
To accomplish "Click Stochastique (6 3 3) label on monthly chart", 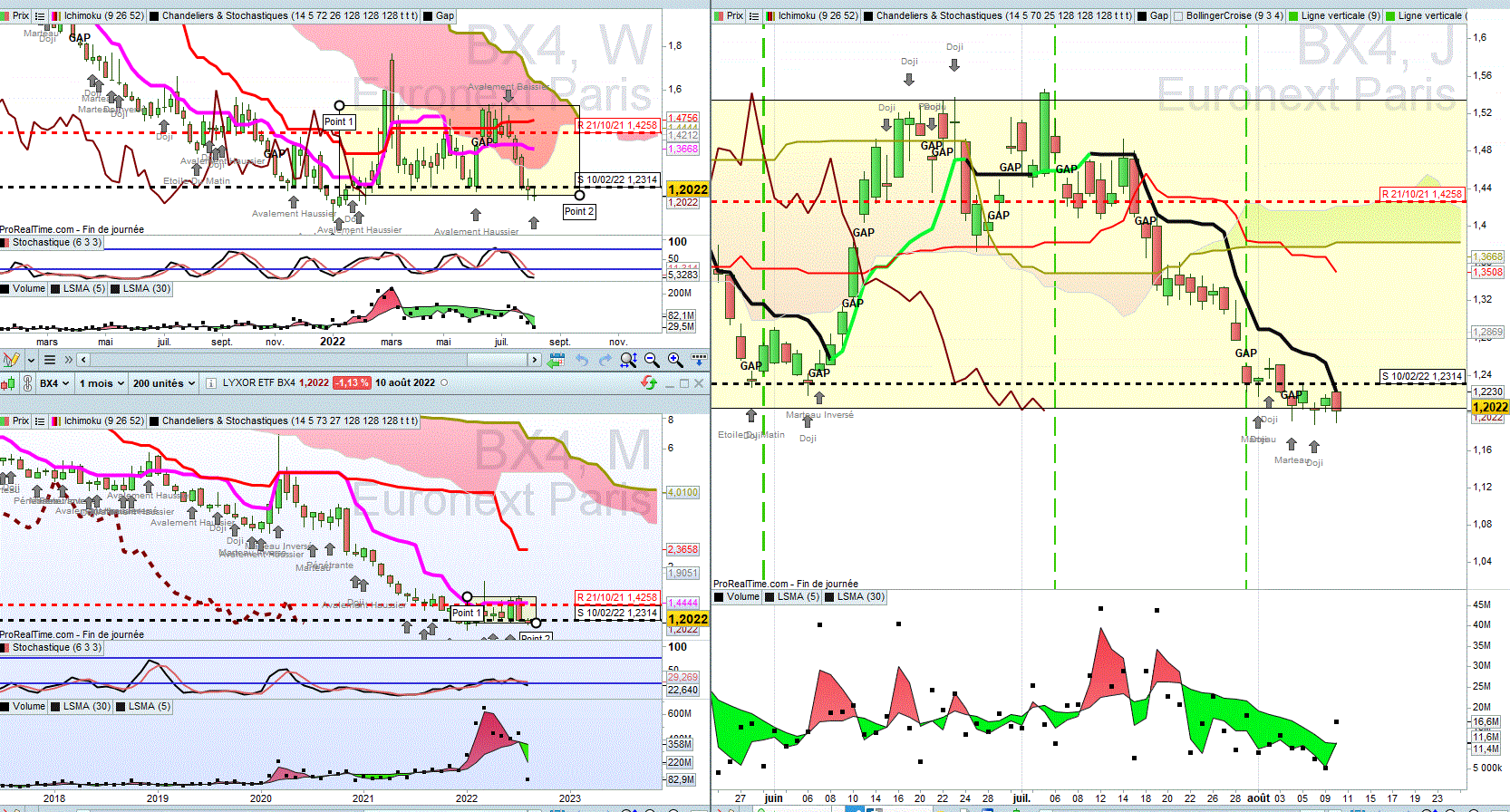I will pos(57,647).
